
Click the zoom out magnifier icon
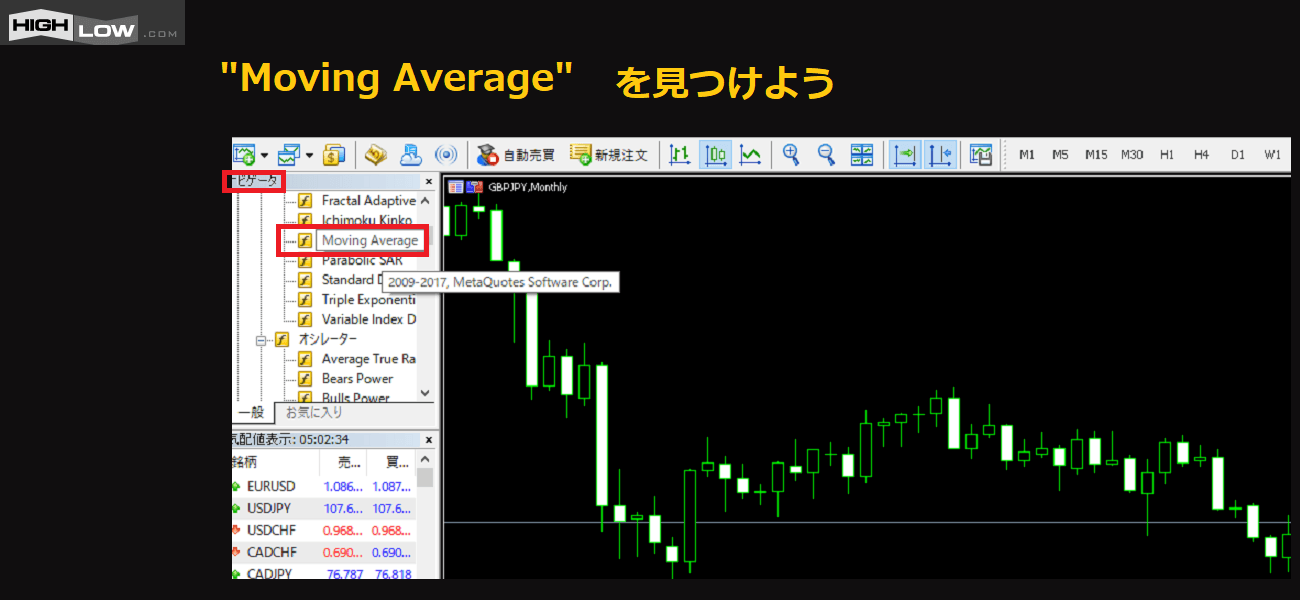pos(826,154)
